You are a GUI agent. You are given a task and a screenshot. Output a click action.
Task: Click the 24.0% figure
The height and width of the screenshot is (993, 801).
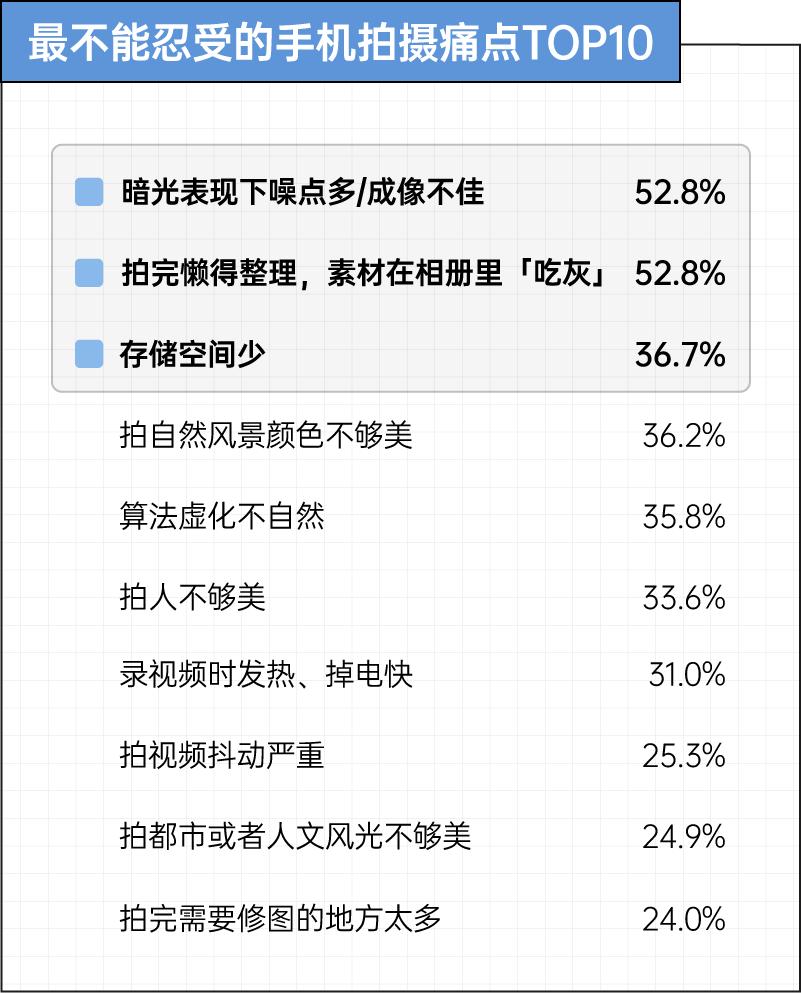tap(684, 918)
